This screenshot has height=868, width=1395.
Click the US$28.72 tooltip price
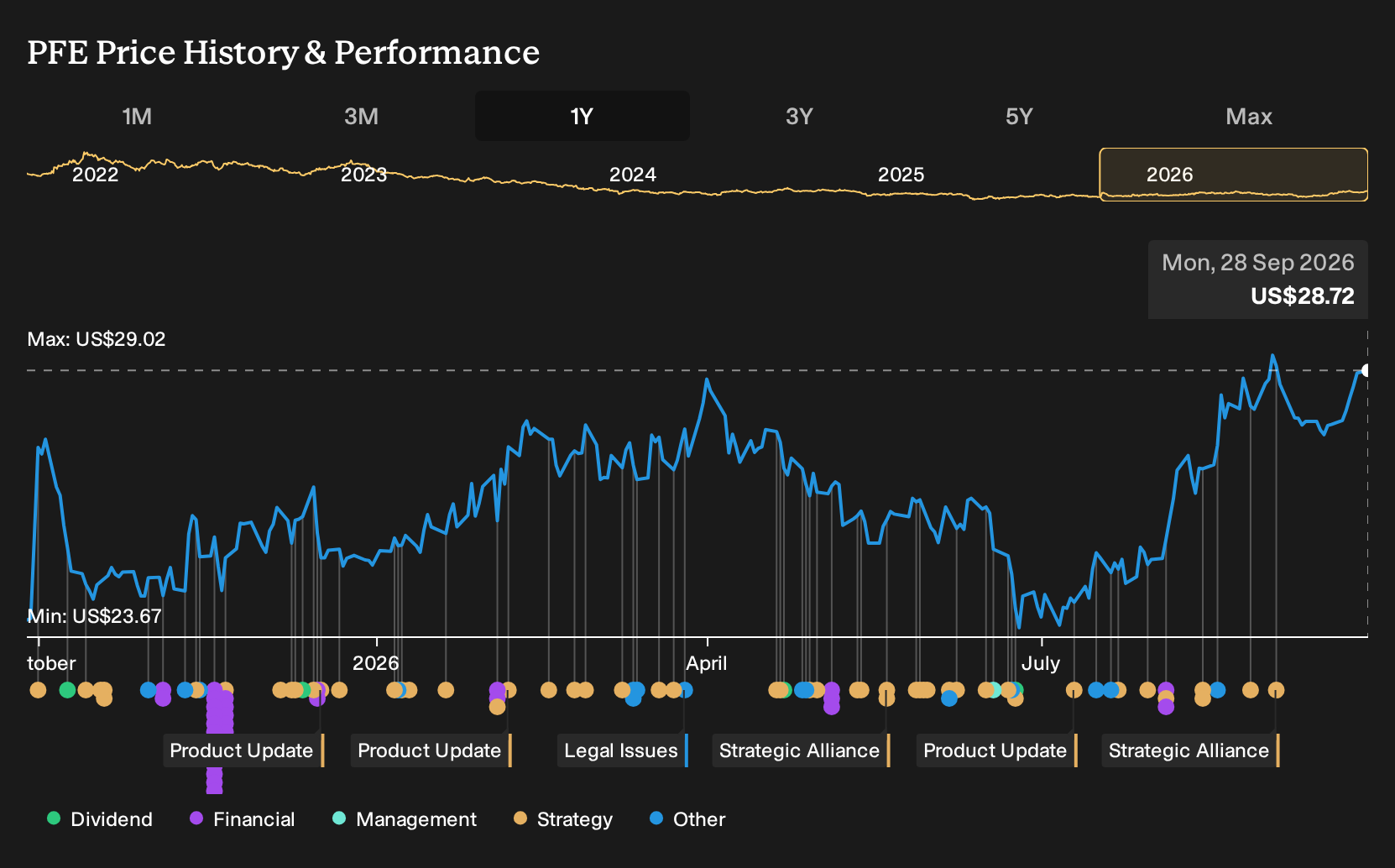tap(1302, 296)
